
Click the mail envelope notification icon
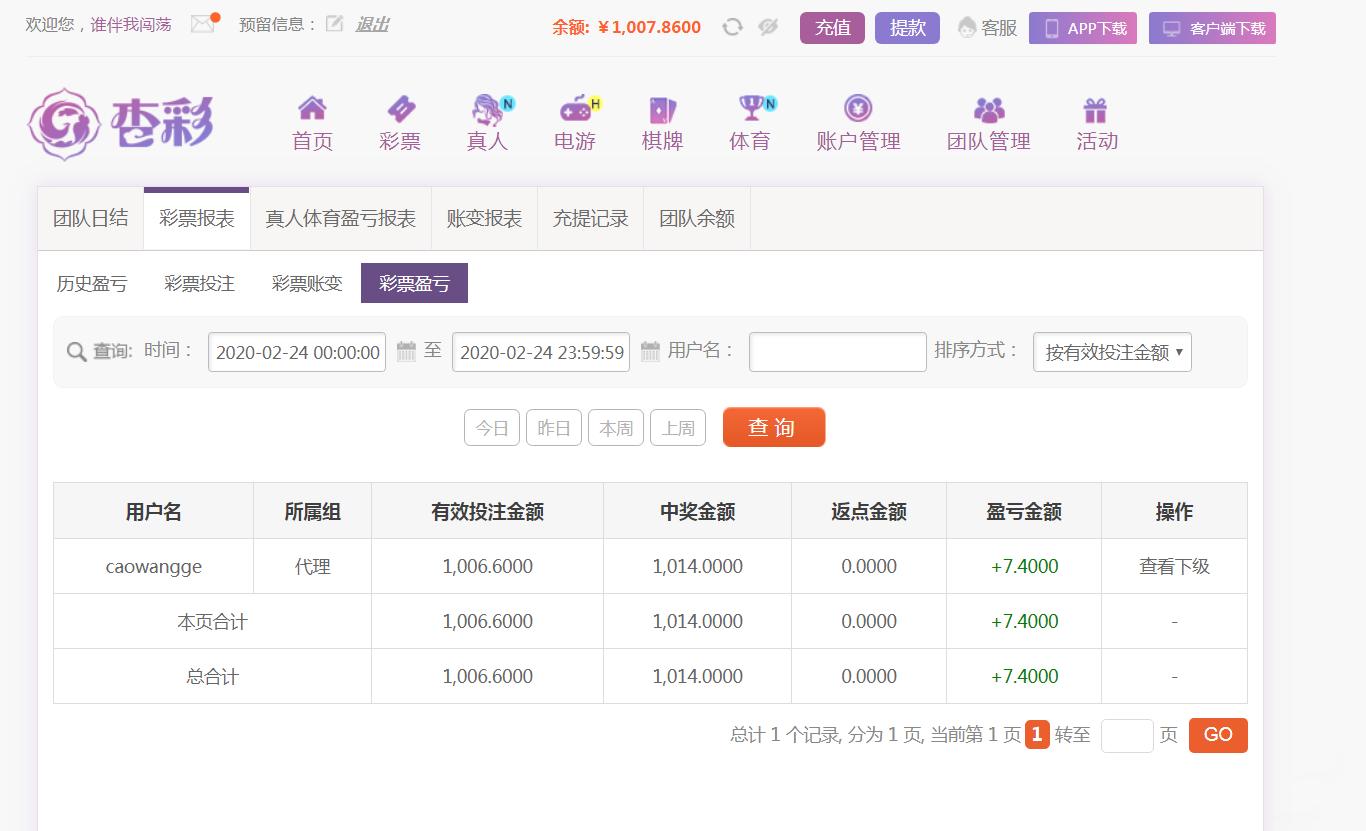point(203,24)
